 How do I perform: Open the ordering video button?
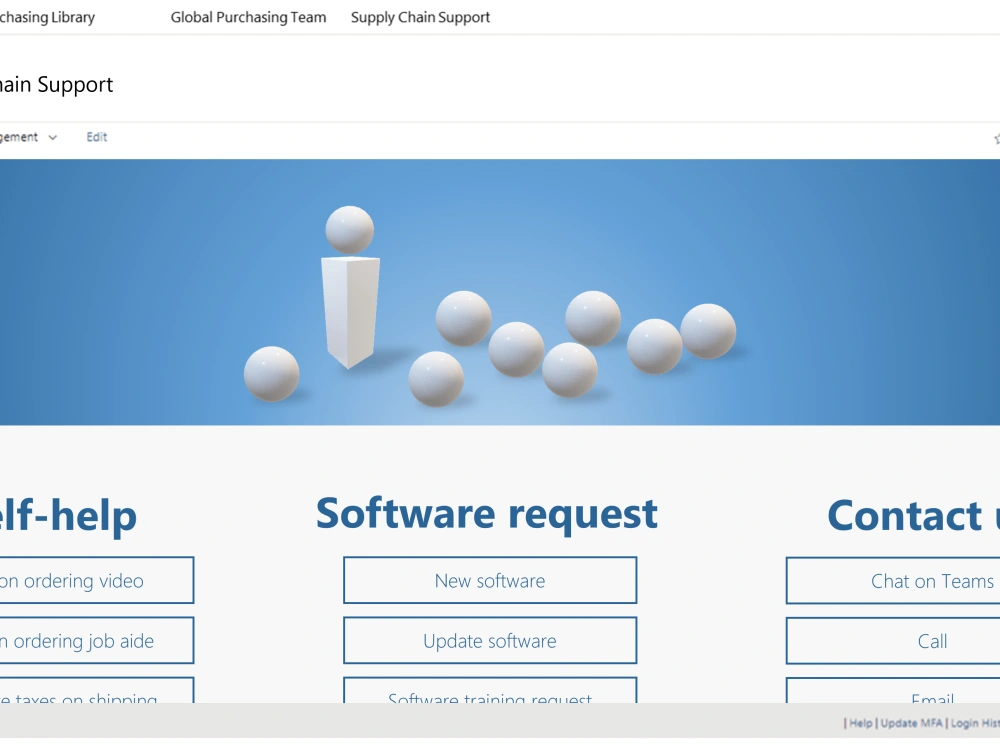97,580
